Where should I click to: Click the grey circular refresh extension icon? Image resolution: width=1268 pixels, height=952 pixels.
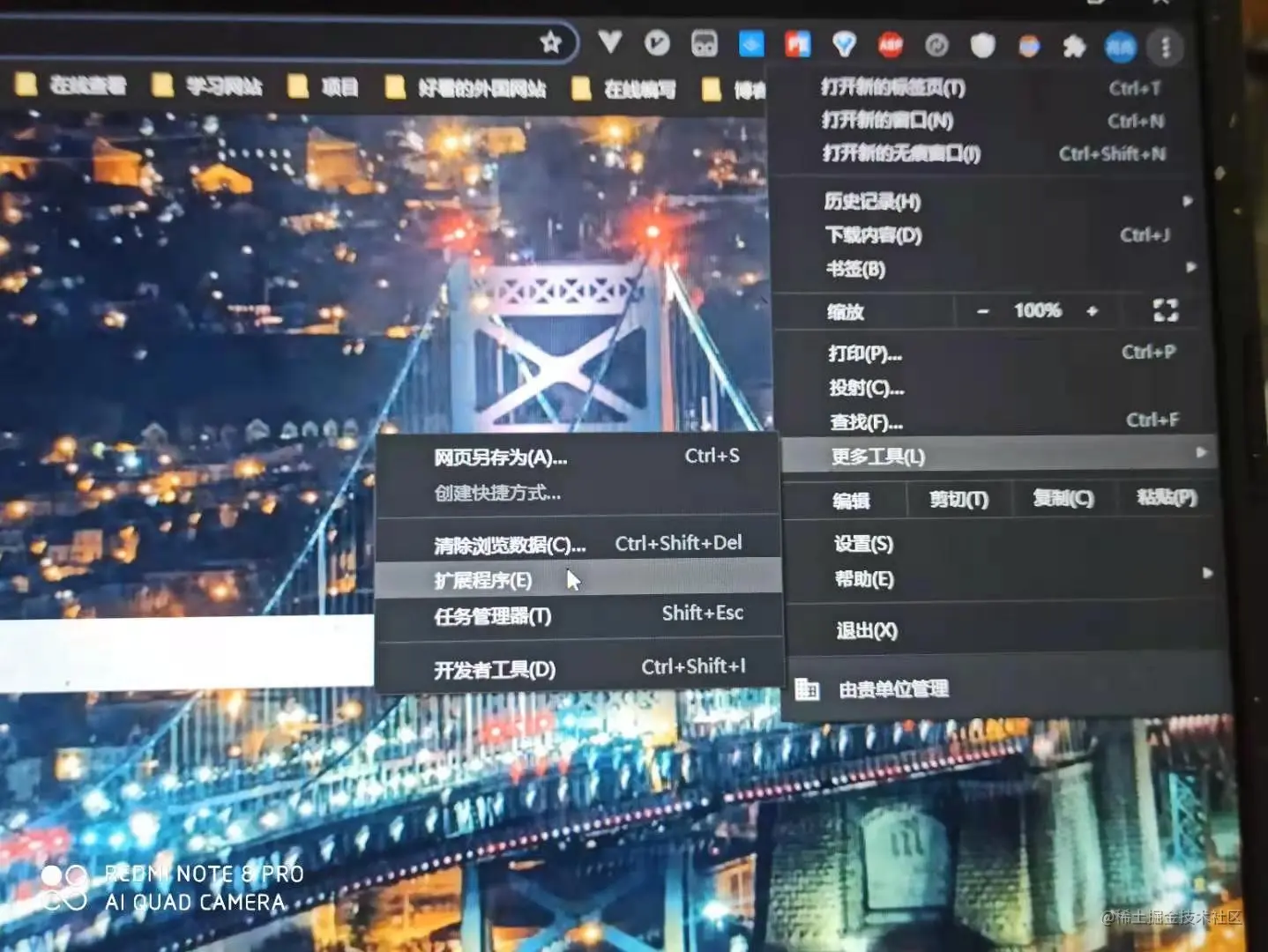pos(936,44)
